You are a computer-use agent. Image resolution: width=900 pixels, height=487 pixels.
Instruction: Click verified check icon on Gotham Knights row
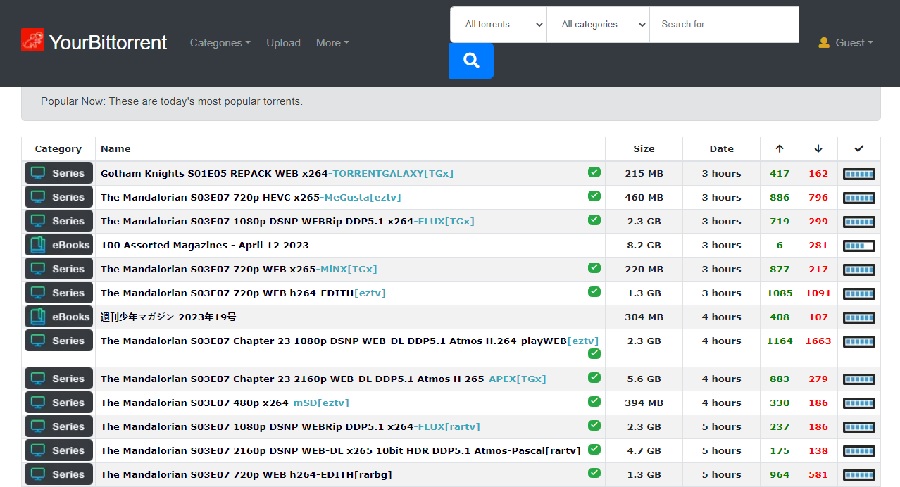(594, 172)
